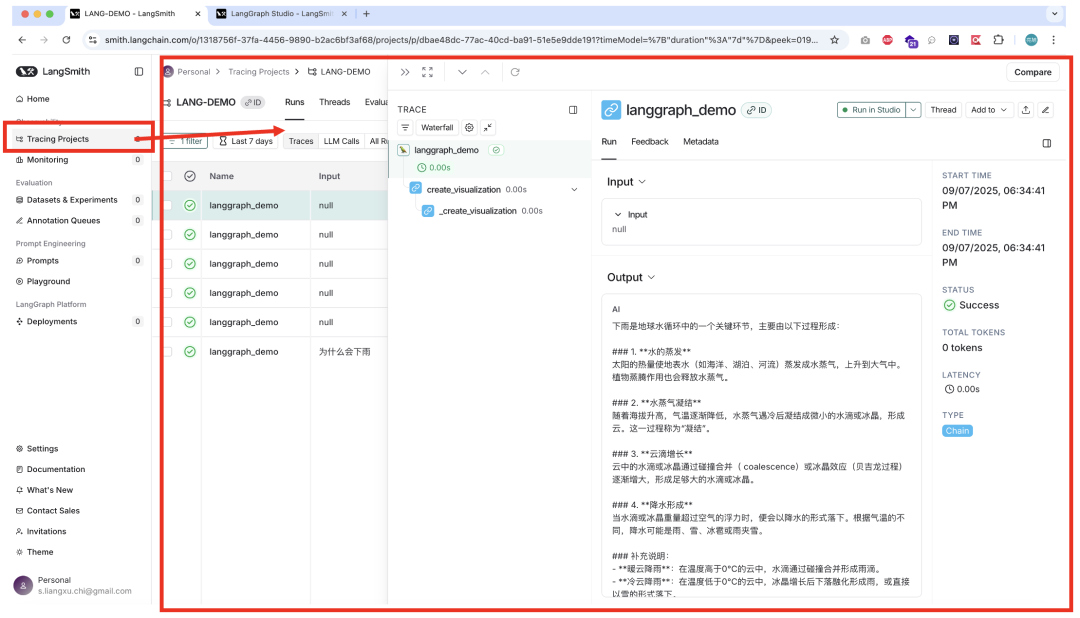Click the Compare button
The height and width of the screenshot is (618, 1080).
(x=1032, y=72)
